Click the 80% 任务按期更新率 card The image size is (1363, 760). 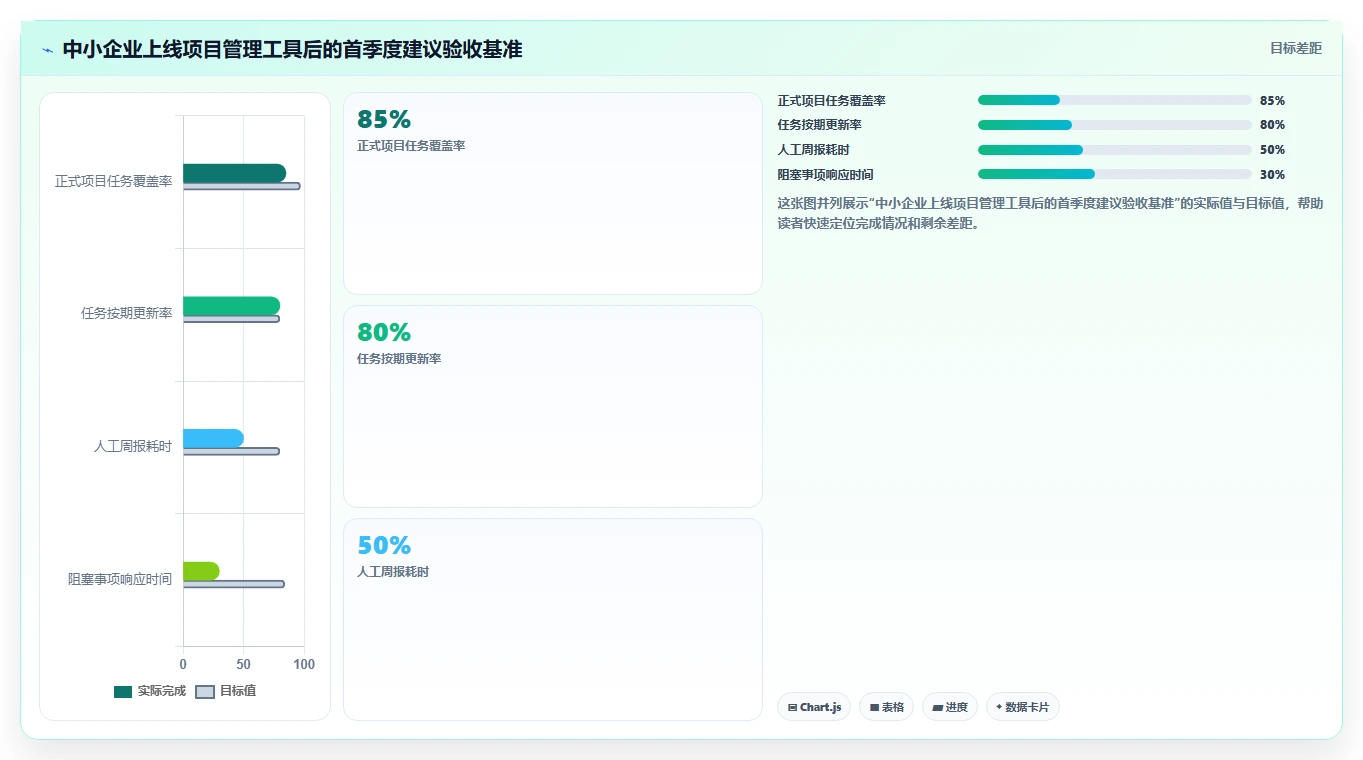click(553, 407)
